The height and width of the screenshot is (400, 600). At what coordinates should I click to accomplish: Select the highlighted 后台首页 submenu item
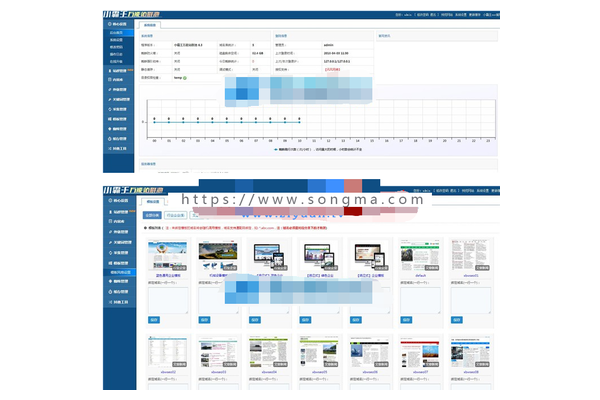[x=118, y=33]
